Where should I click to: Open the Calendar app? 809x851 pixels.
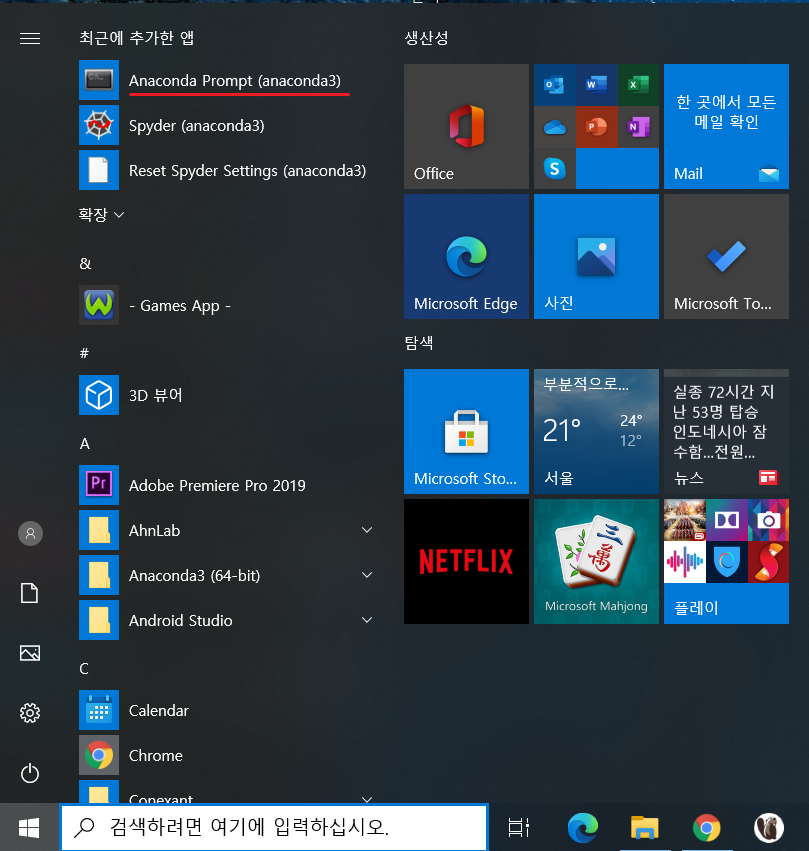[228, 710]
